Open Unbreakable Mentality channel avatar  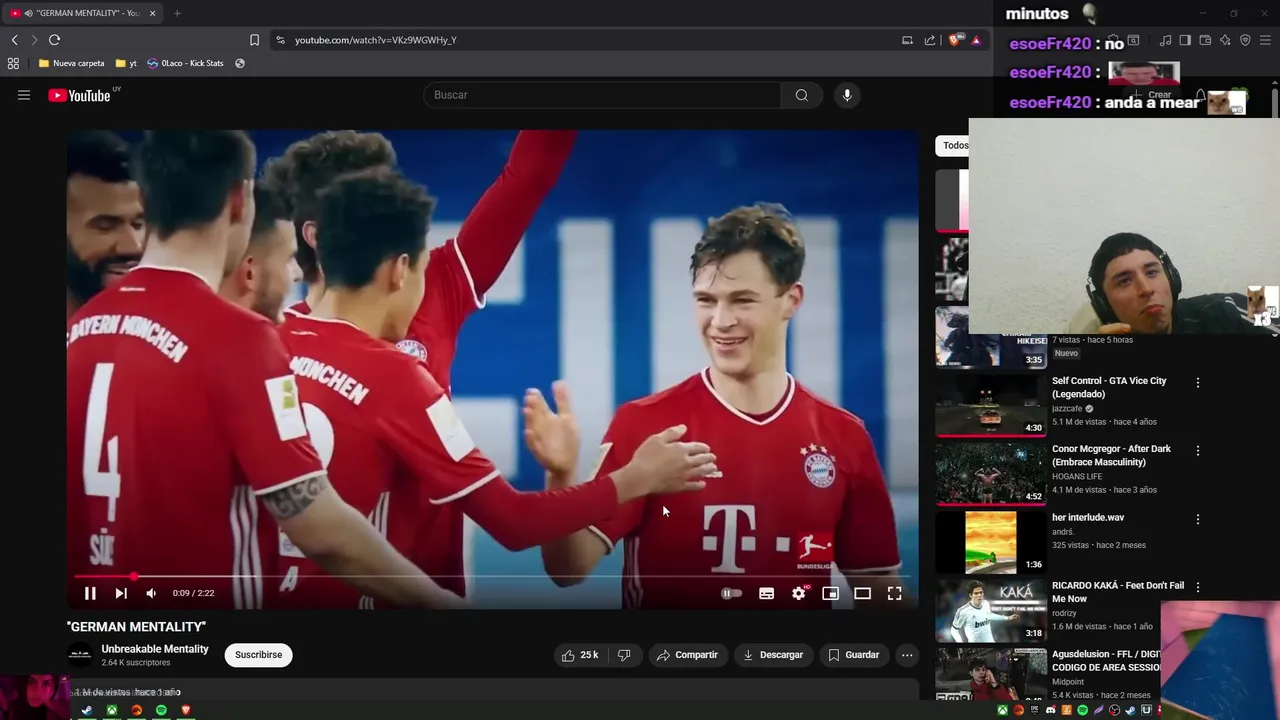click(79, 655)
